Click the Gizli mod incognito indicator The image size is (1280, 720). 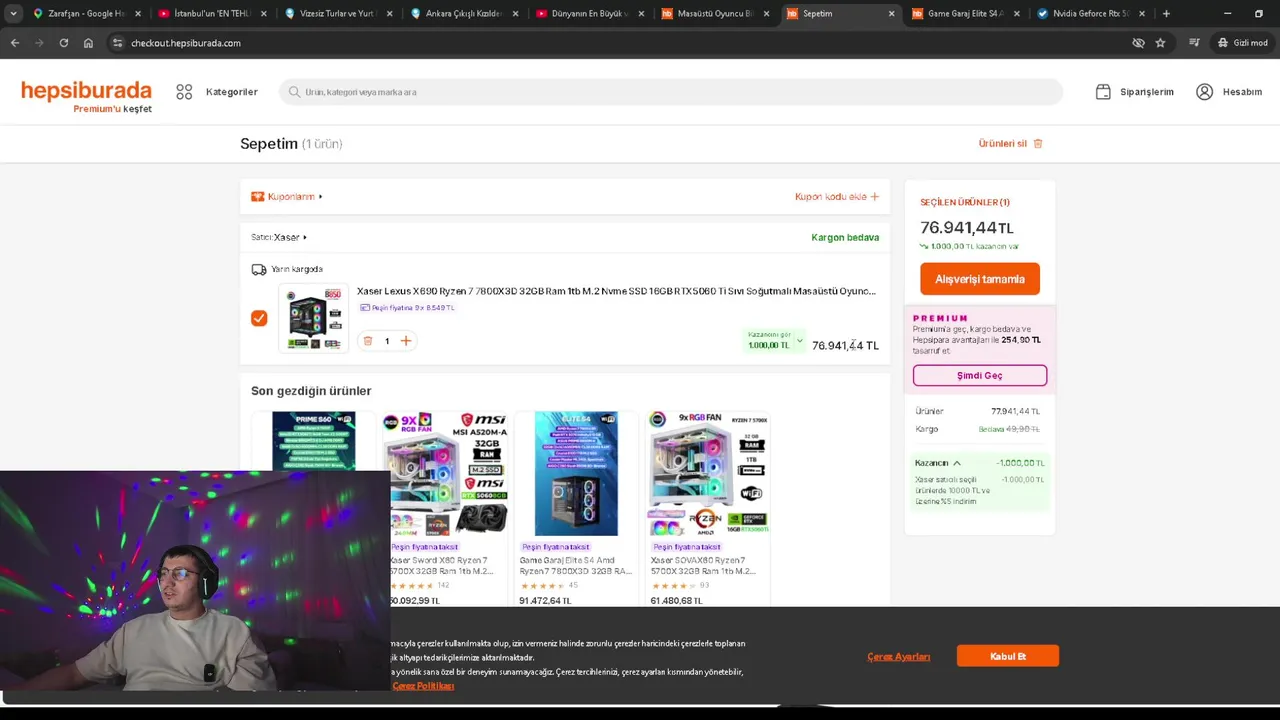[1242, 43]
